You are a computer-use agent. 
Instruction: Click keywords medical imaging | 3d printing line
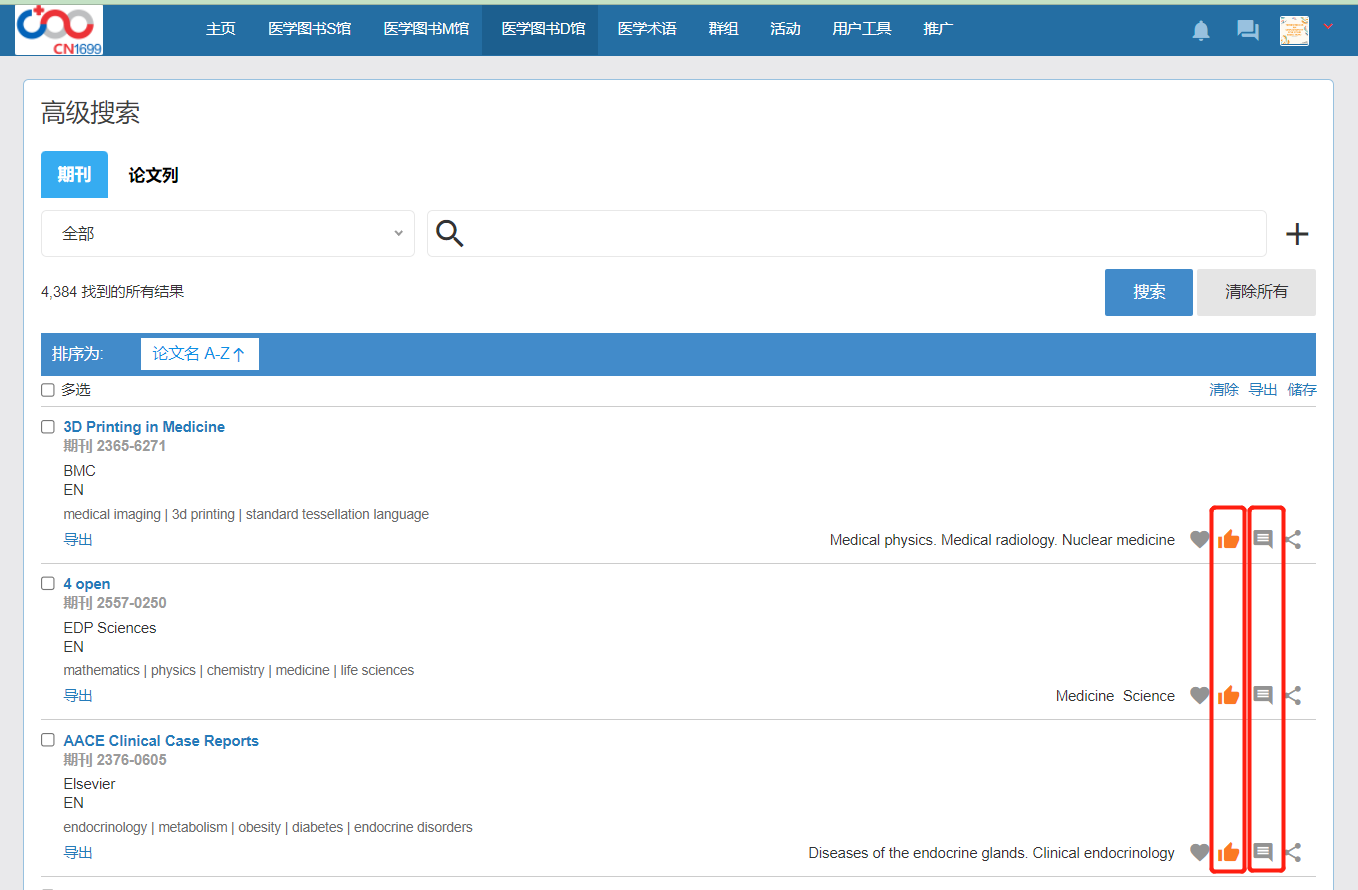click(246, 515)
